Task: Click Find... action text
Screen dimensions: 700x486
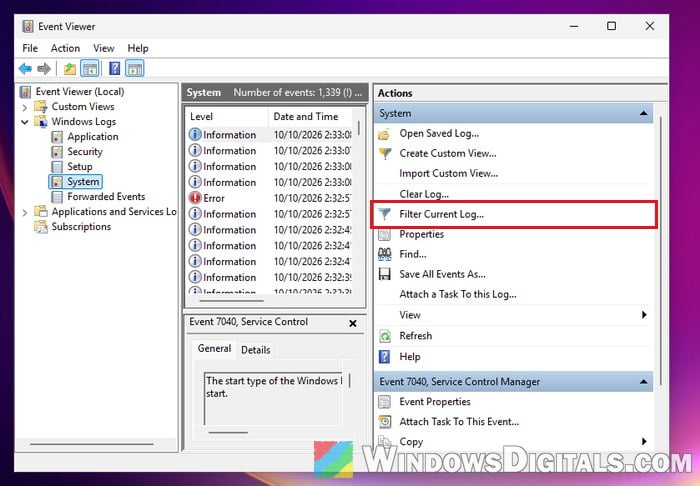Action: point(412,254)
